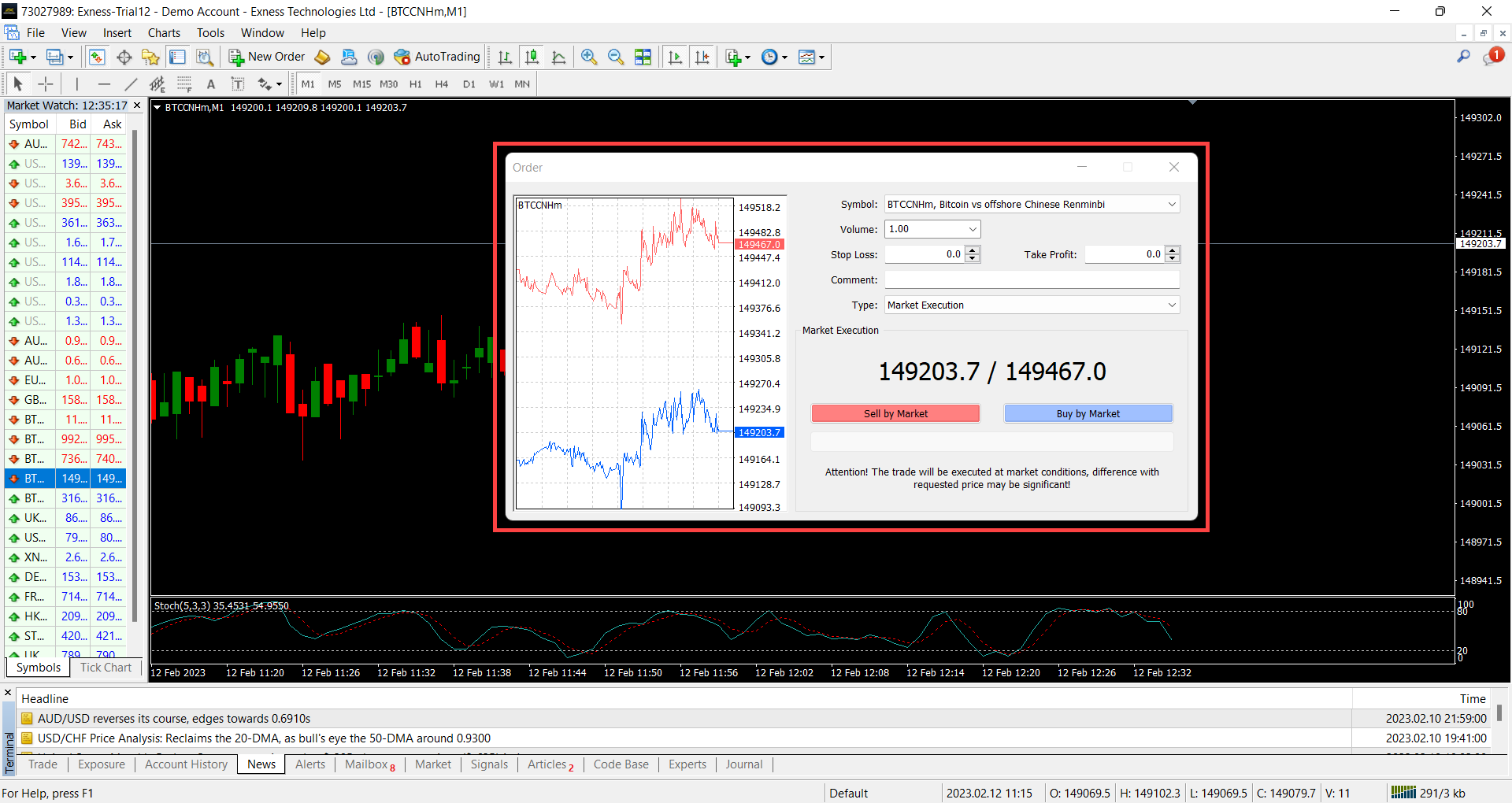Open the Tools menu

coord(210,33)
